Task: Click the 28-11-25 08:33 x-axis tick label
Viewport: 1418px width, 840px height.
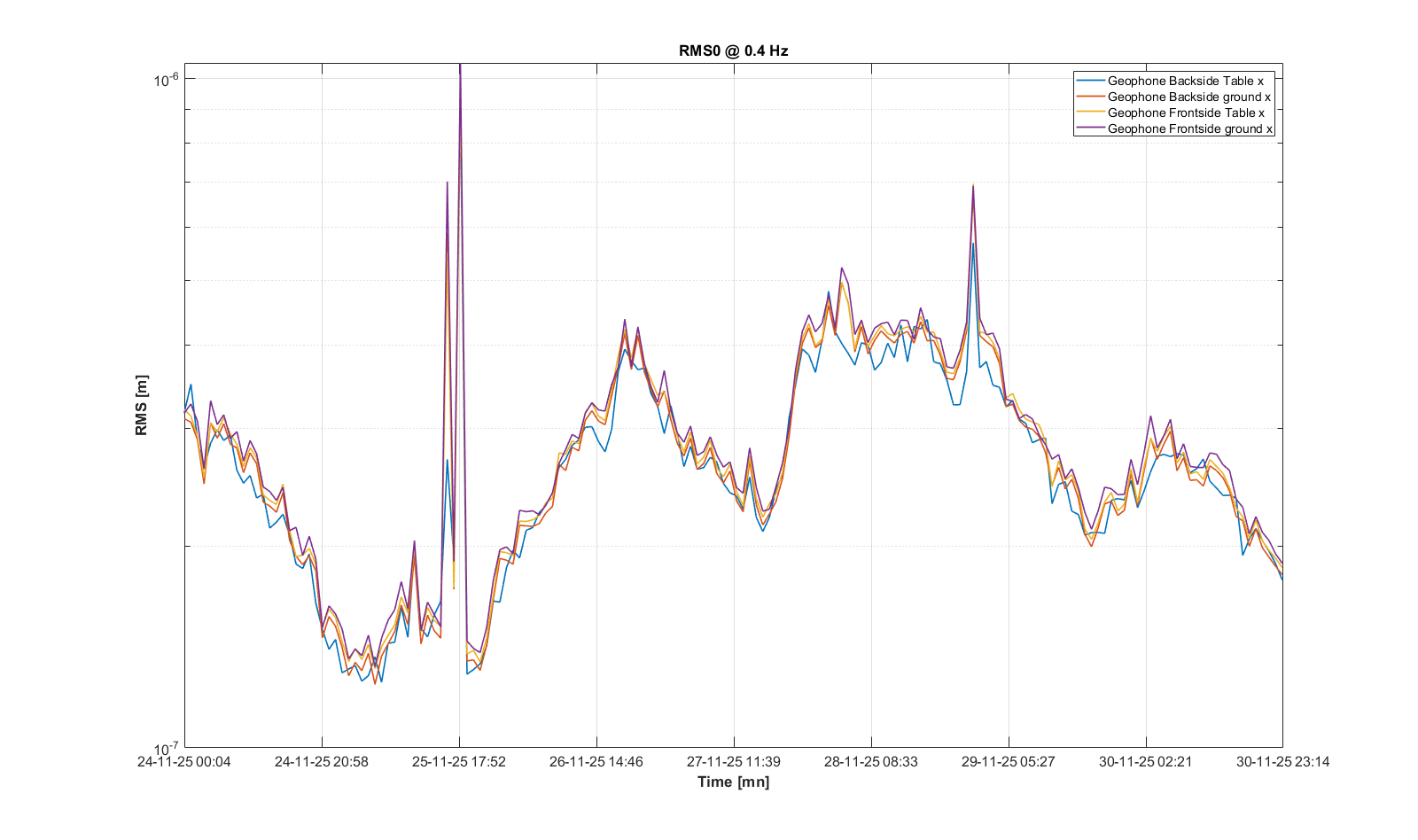Action: (871, 761)
